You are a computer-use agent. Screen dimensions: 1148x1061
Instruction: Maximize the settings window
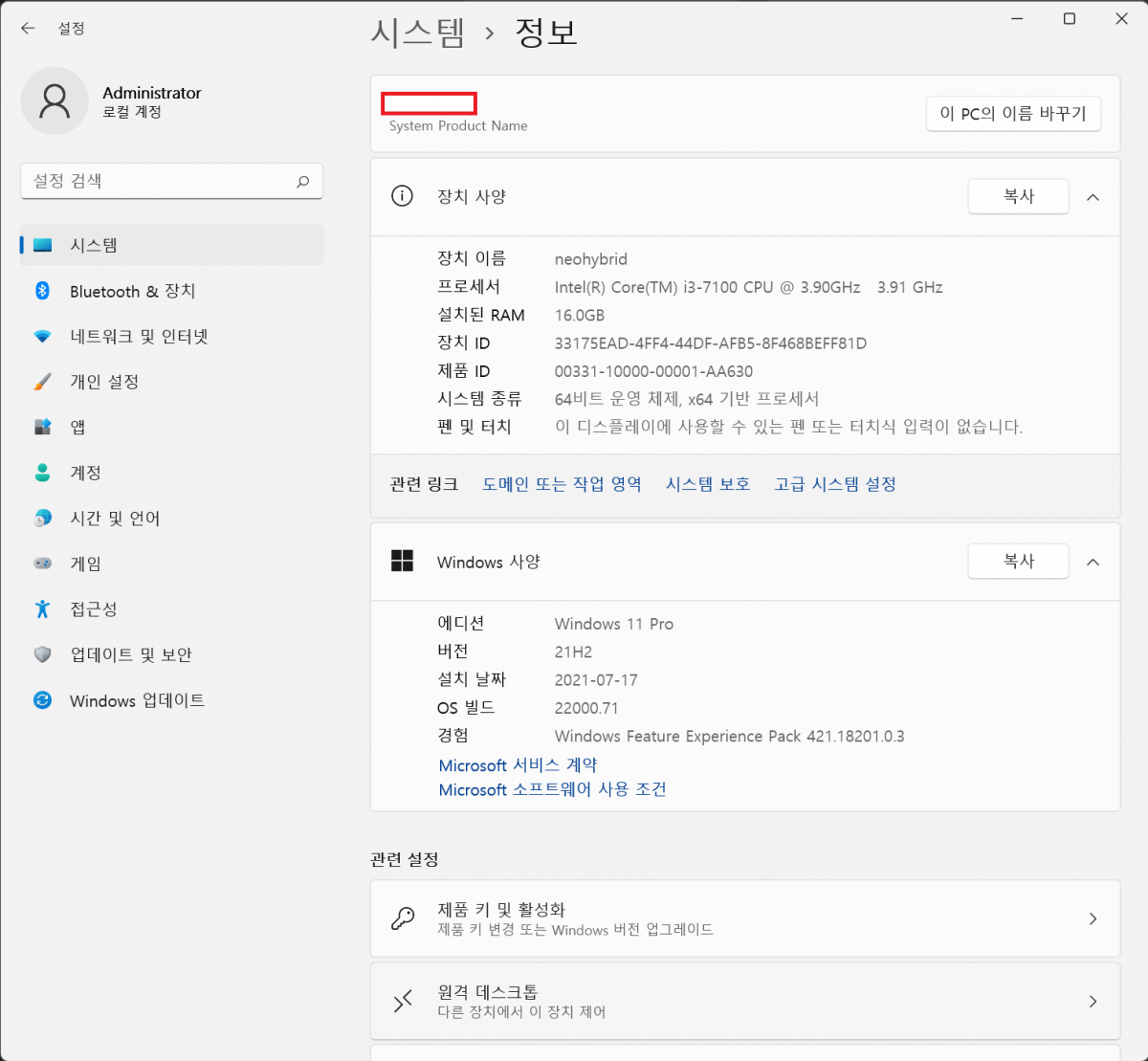tap(1070, 19)
